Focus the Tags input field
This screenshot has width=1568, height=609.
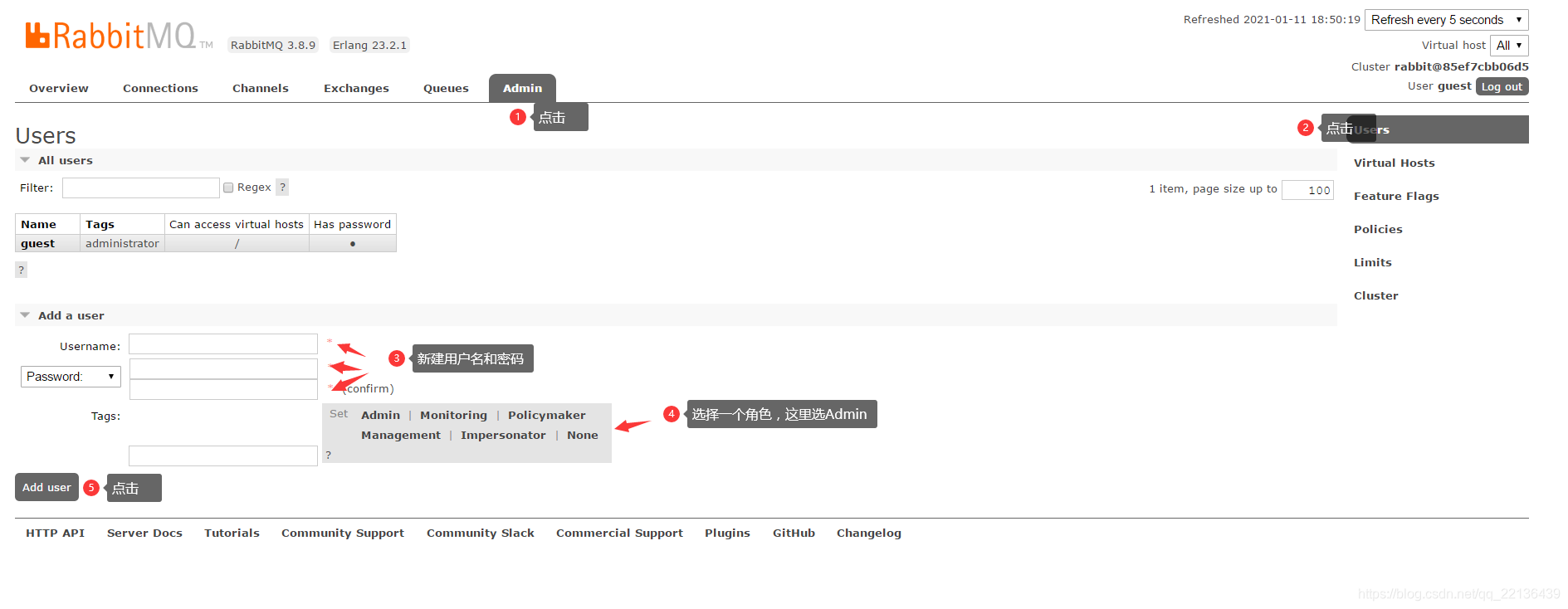(x=223, y=456)
